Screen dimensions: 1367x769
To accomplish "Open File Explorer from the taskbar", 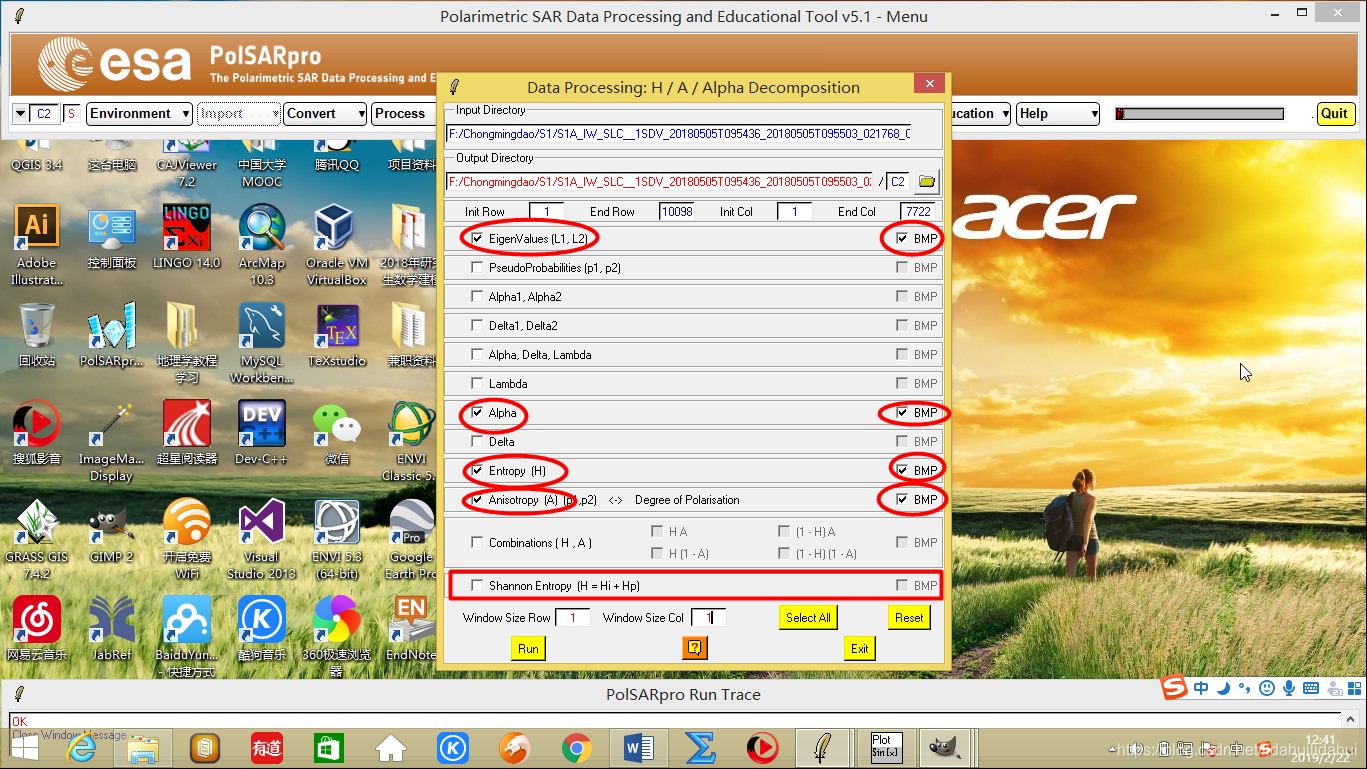I will click(142, 748).
